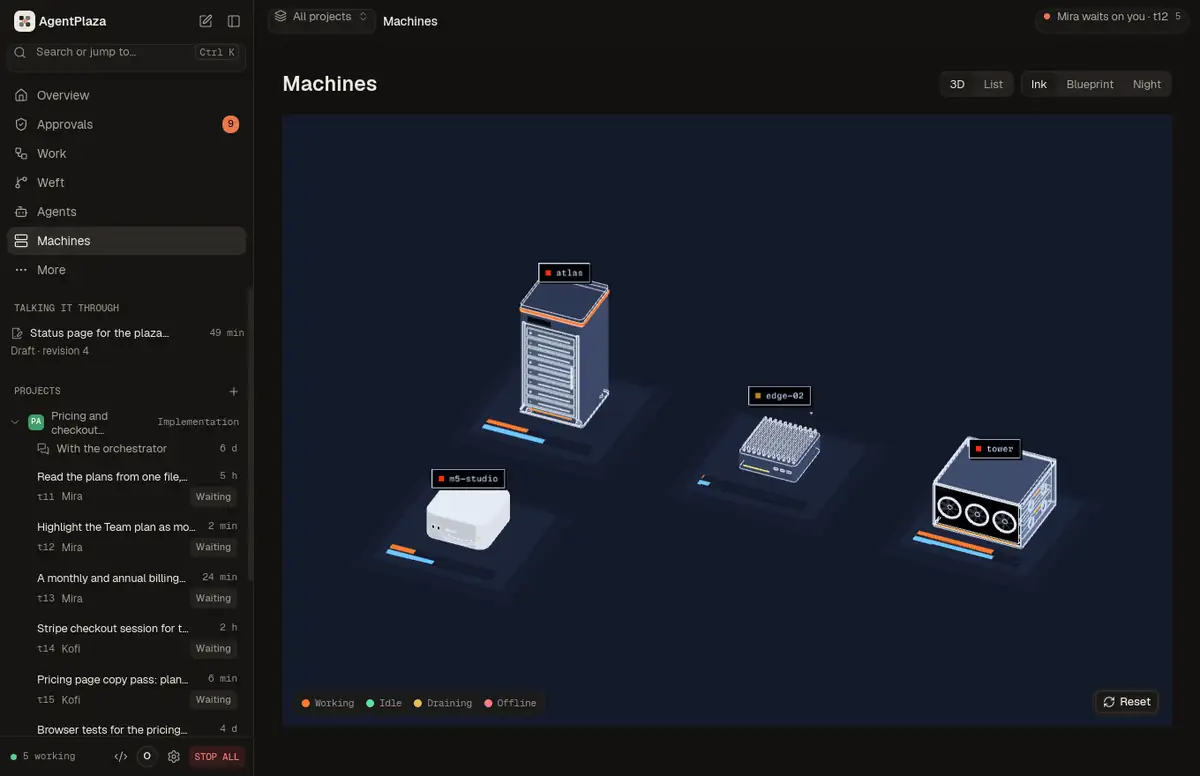Click the PA project avatar icon
Image resolution: width=1200 pixels, height=776 pixels.
tap(36, 422)
